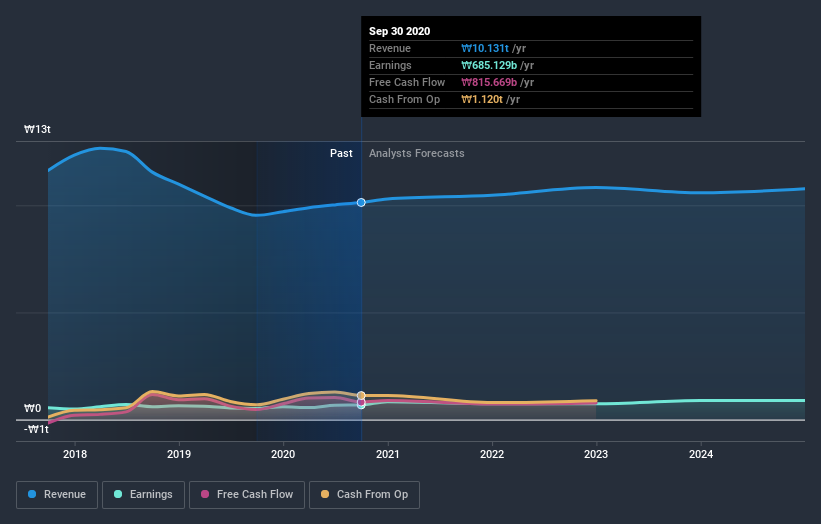The height and width of the screenshot is (524, 821).
Task: Click the ₩13t y-axis label
Action: coord(37,129)
